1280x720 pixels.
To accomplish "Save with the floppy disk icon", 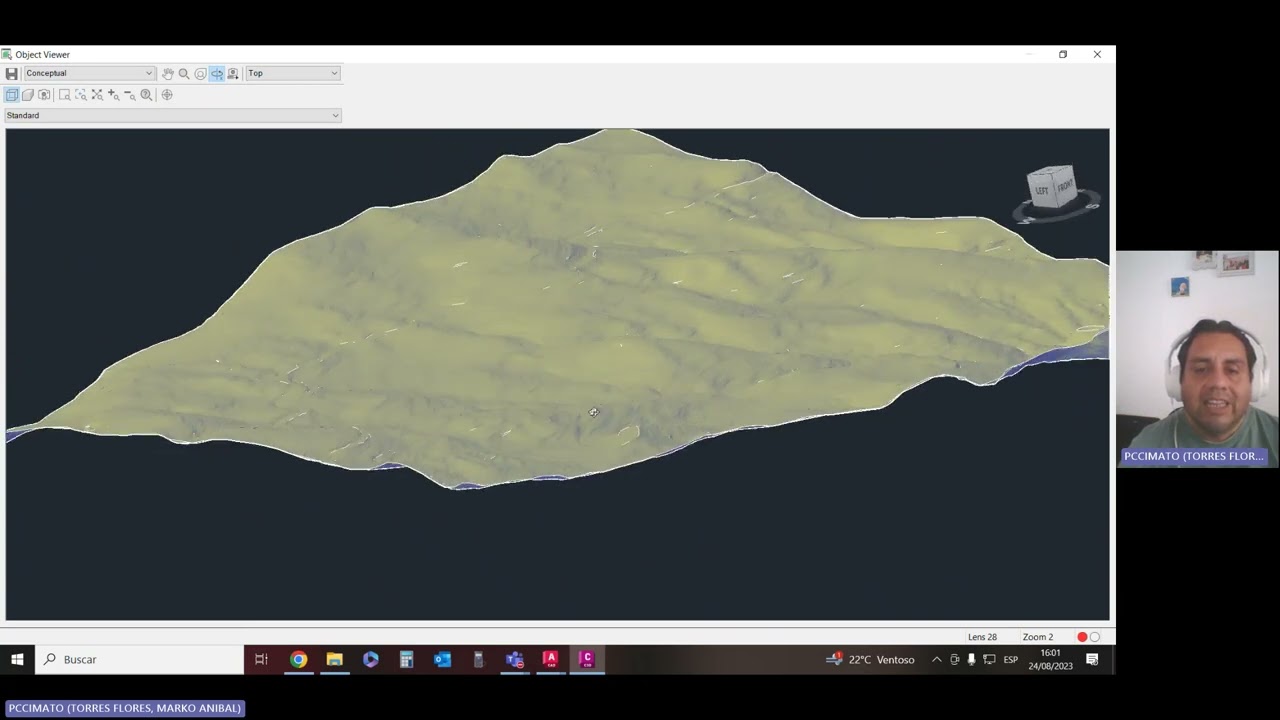I will [11, 73].
